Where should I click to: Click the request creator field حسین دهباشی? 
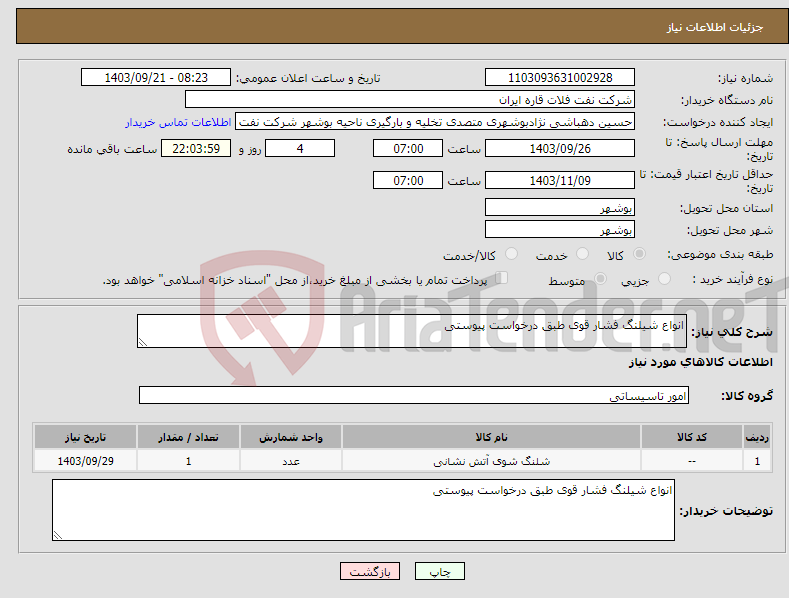click(x=435, y=122)
